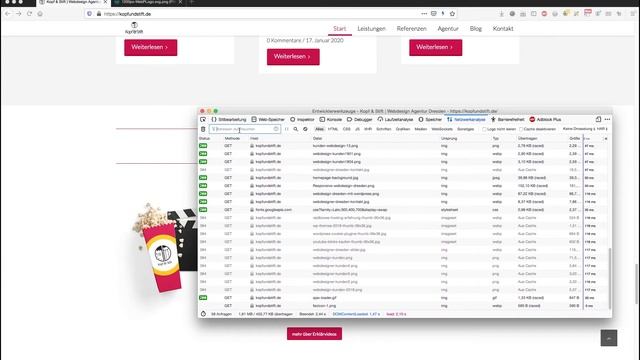Viewport: 640px width, 360px height.
Task: Select the favicon-1.png request row
Action: click(x=403, y=306)
